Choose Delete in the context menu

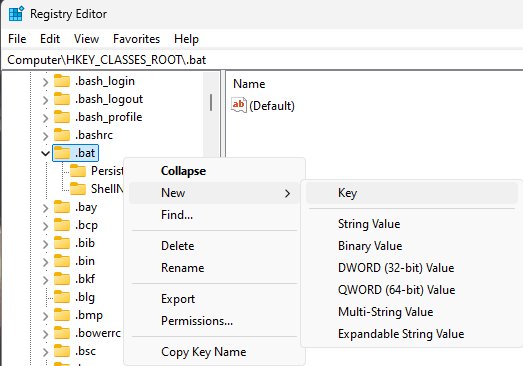pos(214,246)
